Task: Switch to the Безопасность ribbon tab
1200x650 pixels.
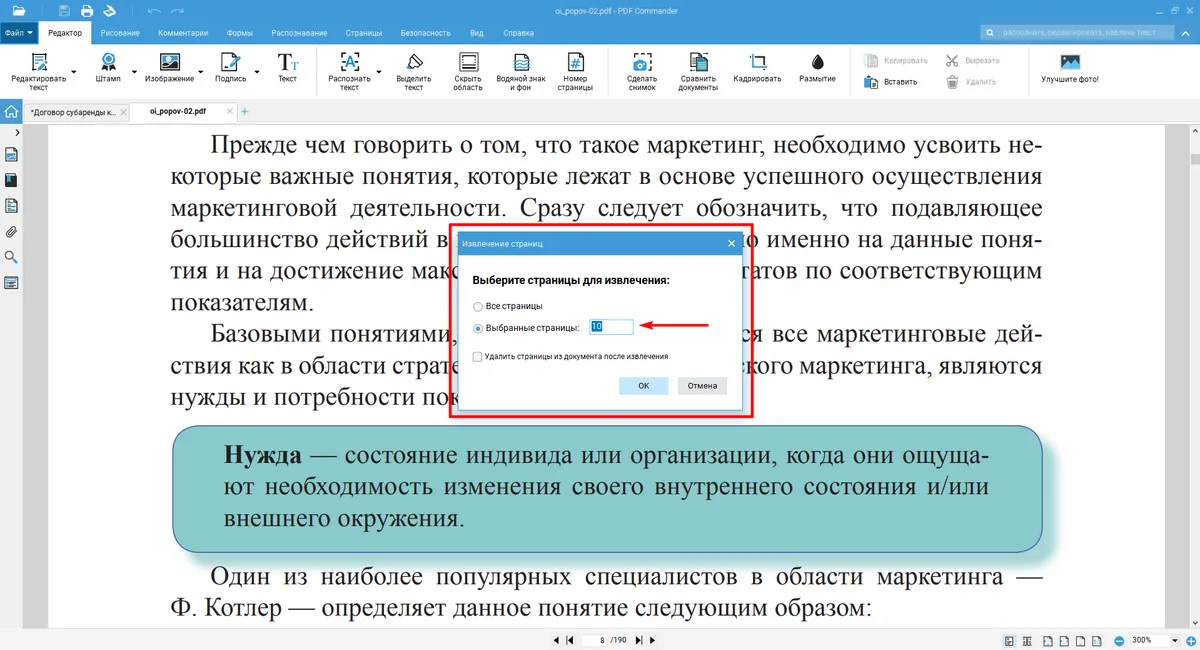Action: click(x=426, y=33)
